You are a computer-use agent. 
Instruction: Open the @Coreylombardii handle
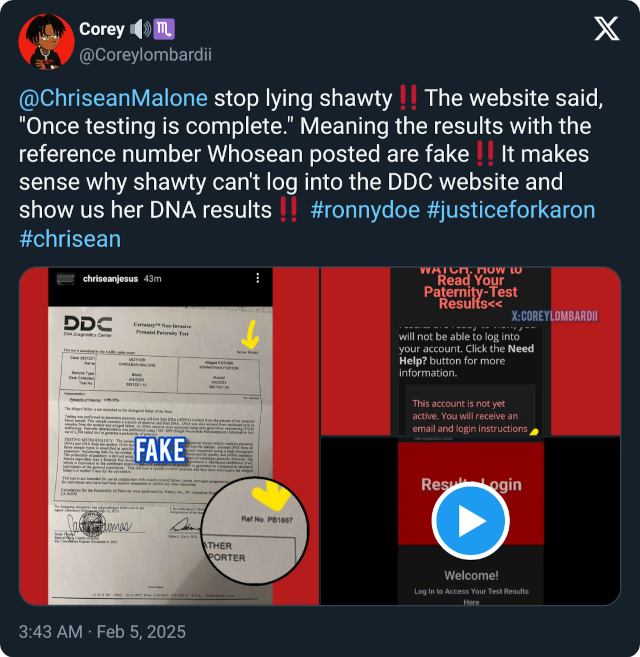click(x=145, y=55)
